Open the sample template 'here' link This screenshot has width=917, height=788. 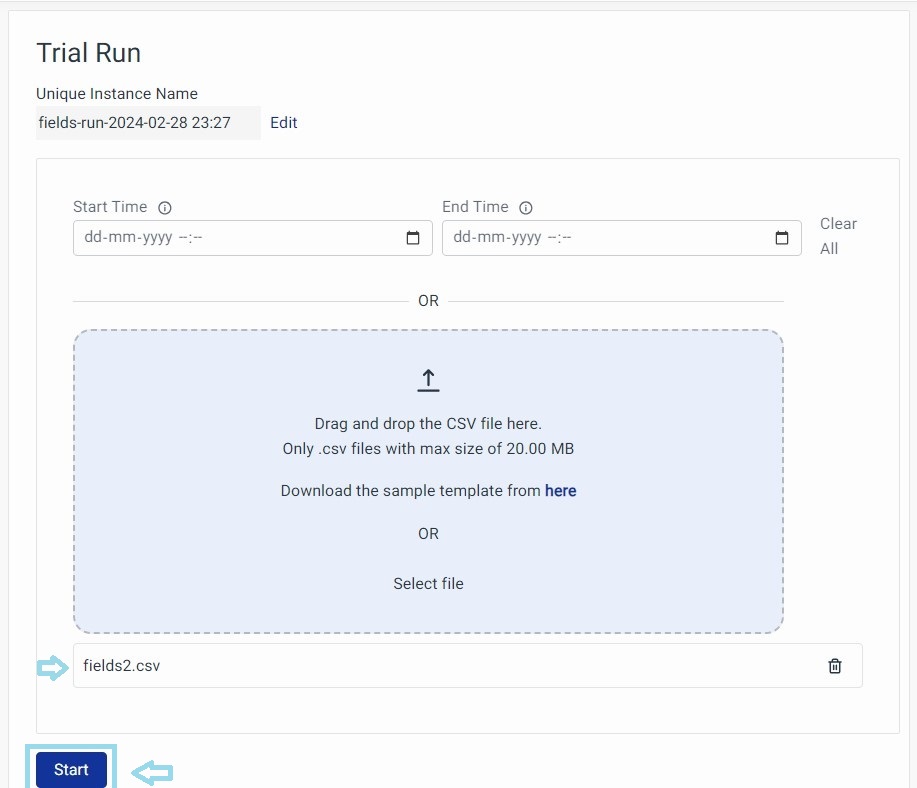[x=560, y=491]
